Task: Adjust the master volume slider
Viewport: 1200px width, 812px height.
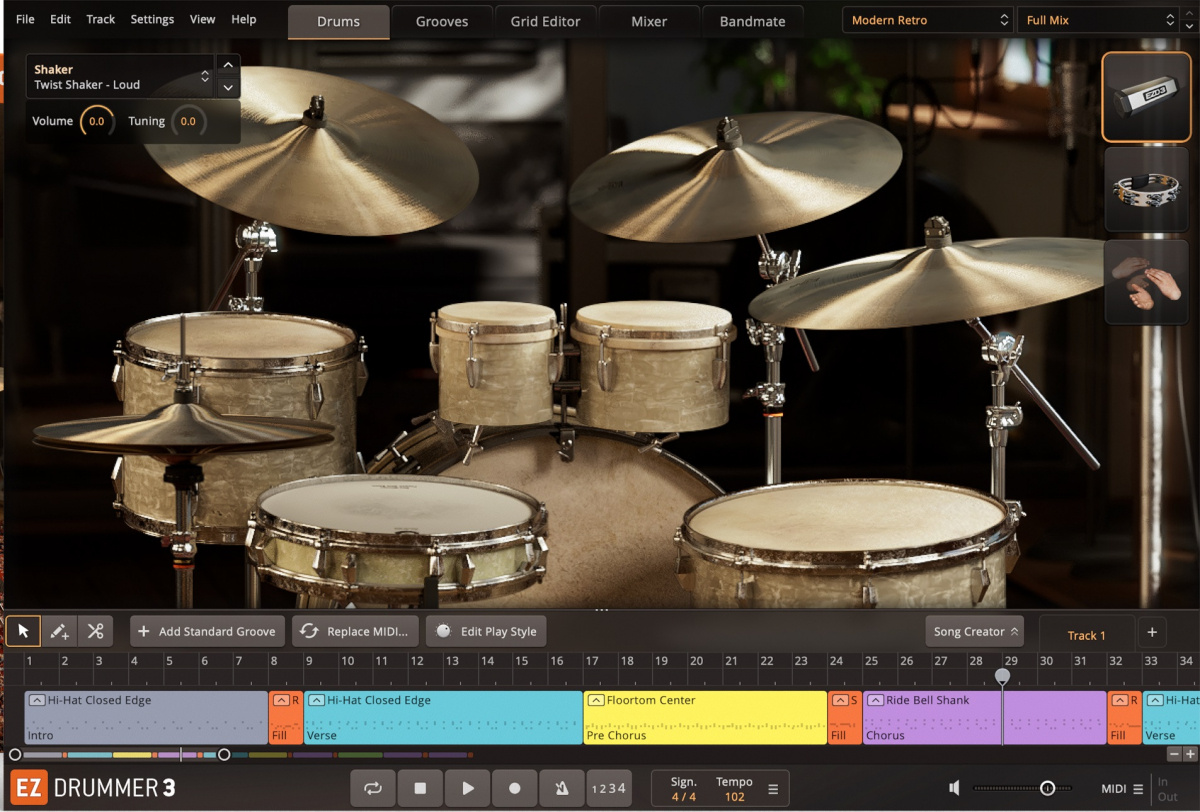Action: (x=1048, y=787)
